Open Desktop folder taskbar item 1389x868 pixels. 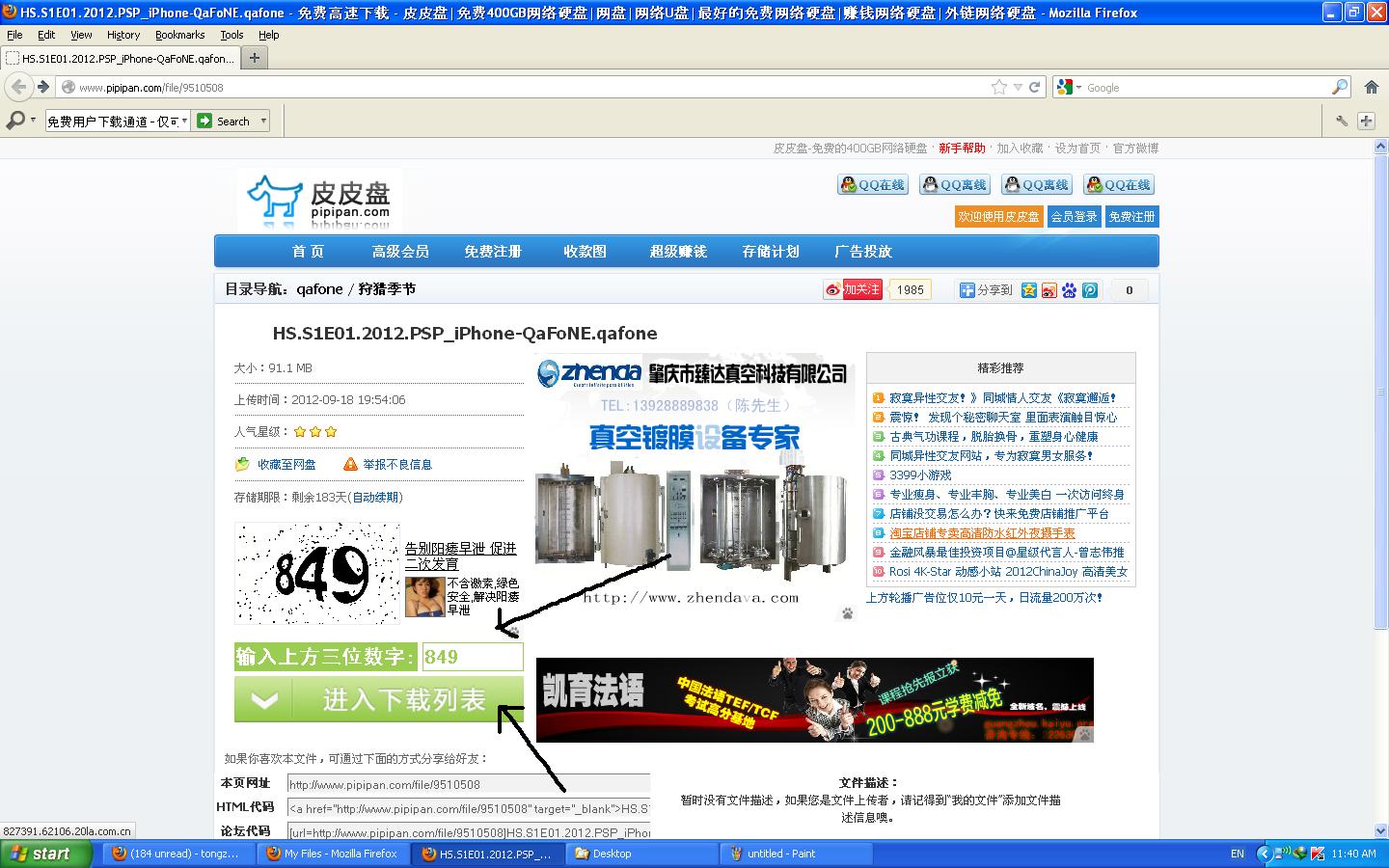click(642, 854)
